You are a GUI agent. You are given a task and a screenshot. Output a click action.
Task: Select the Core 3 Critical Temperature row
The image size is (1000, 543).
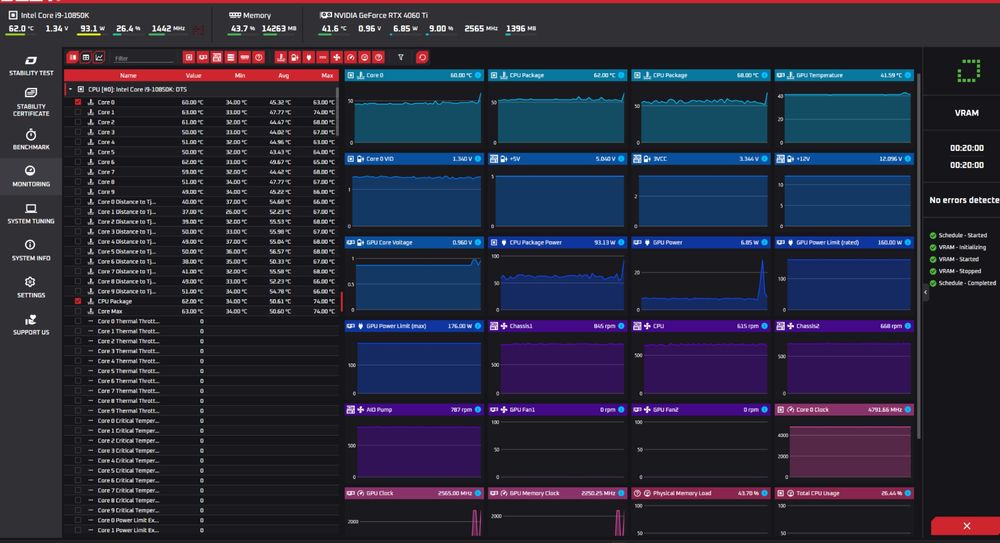(201, 450)
